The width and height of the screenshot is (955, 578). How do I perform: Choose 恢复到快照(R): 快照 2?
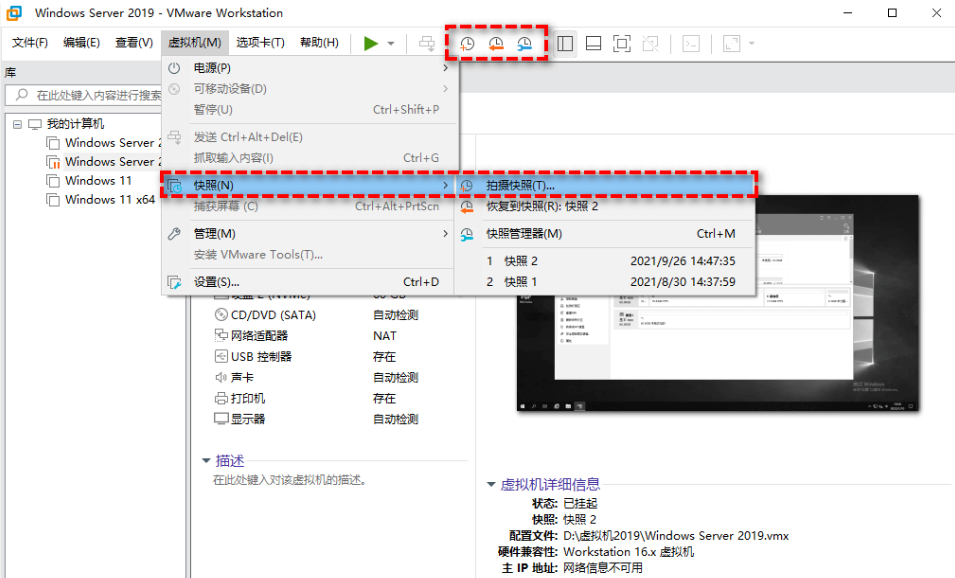coord(605,206)
